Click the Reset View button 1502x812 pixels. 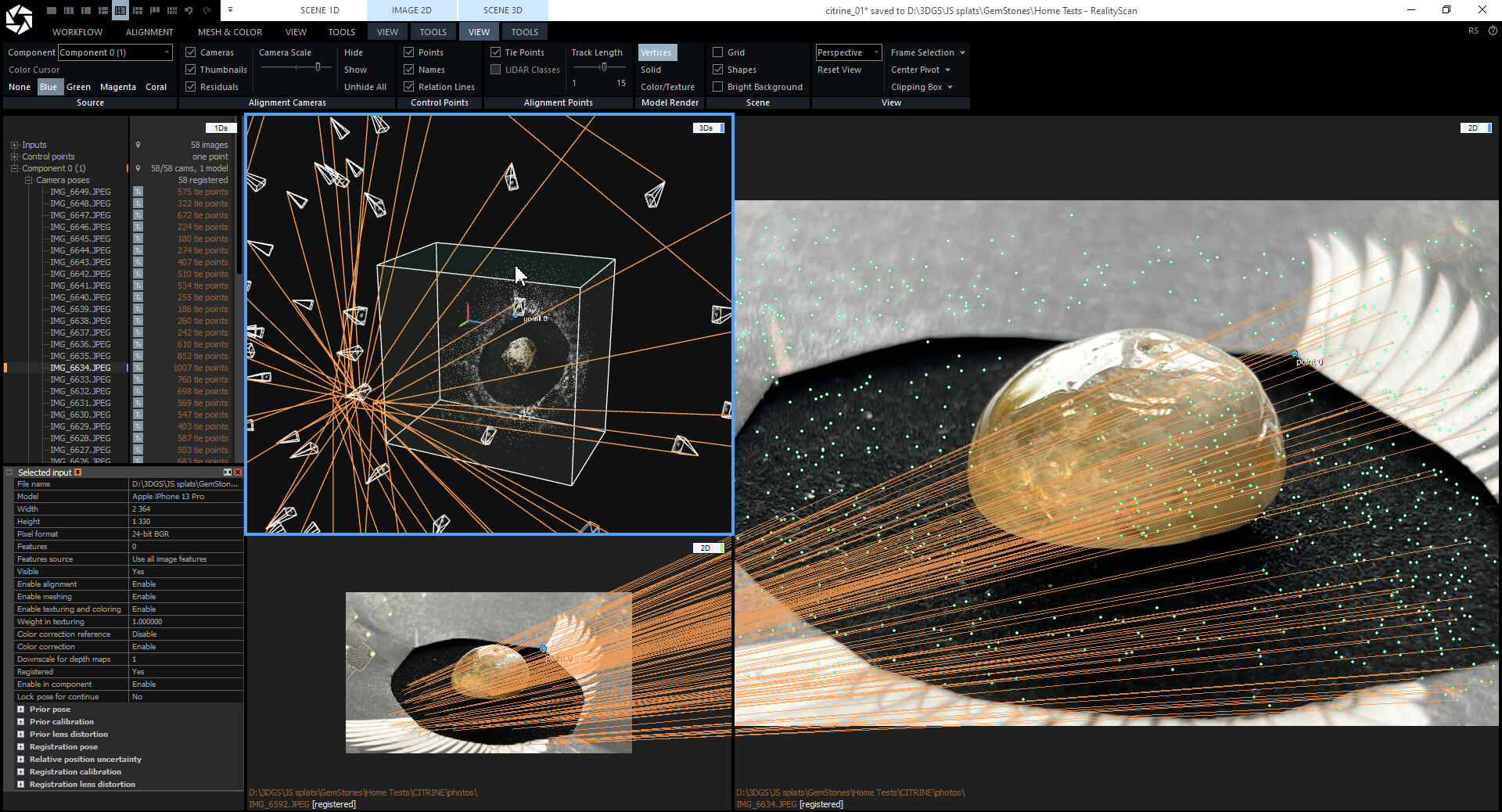839,70
